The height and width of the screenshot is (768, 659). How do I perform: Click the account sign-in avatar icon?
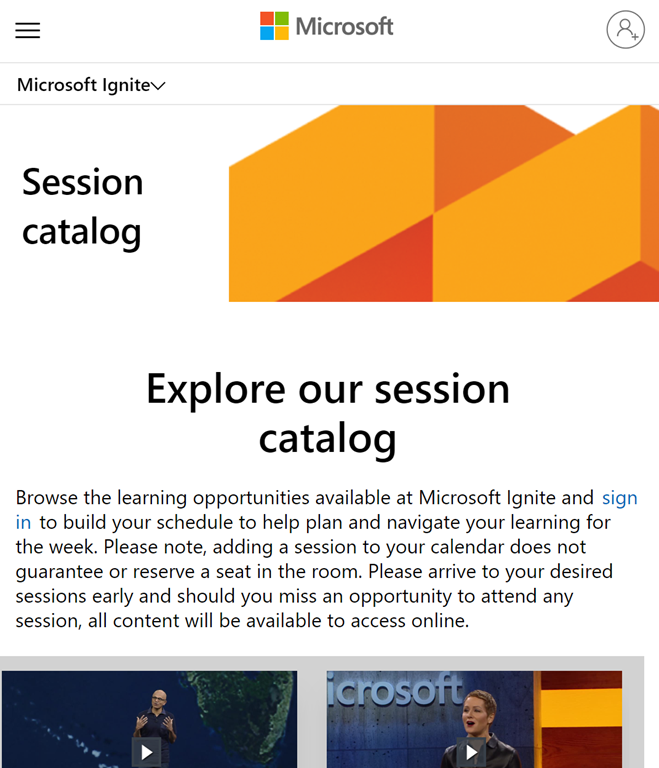tap(625, 29)
